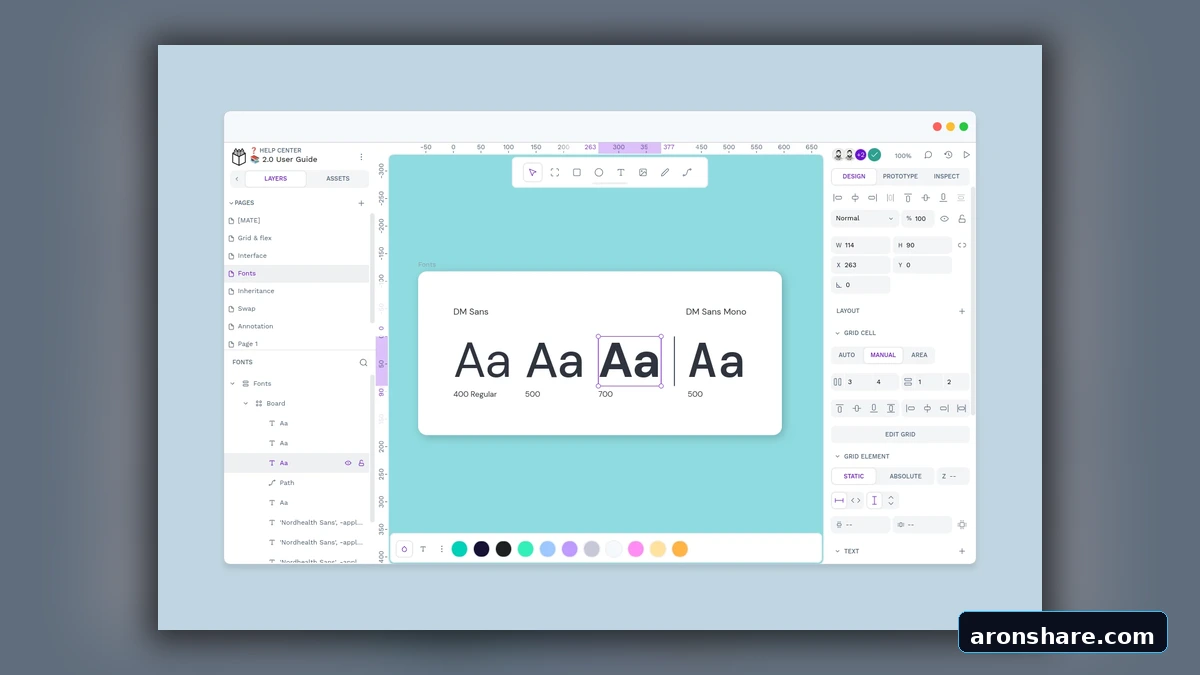
Task: Switch to the Inspect tab
Action: (x=946, y=176)
